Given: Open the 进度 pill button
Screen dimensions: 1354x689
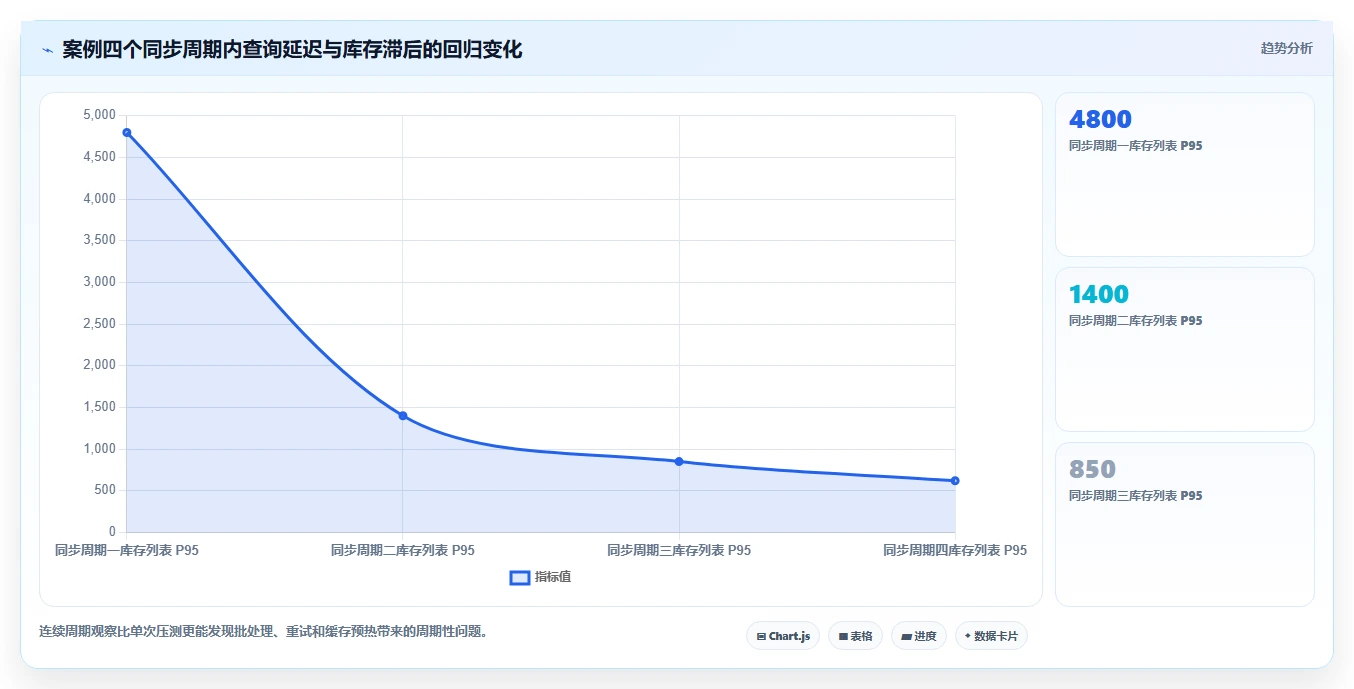Looking at the screenshot, I should pos(919,636).
